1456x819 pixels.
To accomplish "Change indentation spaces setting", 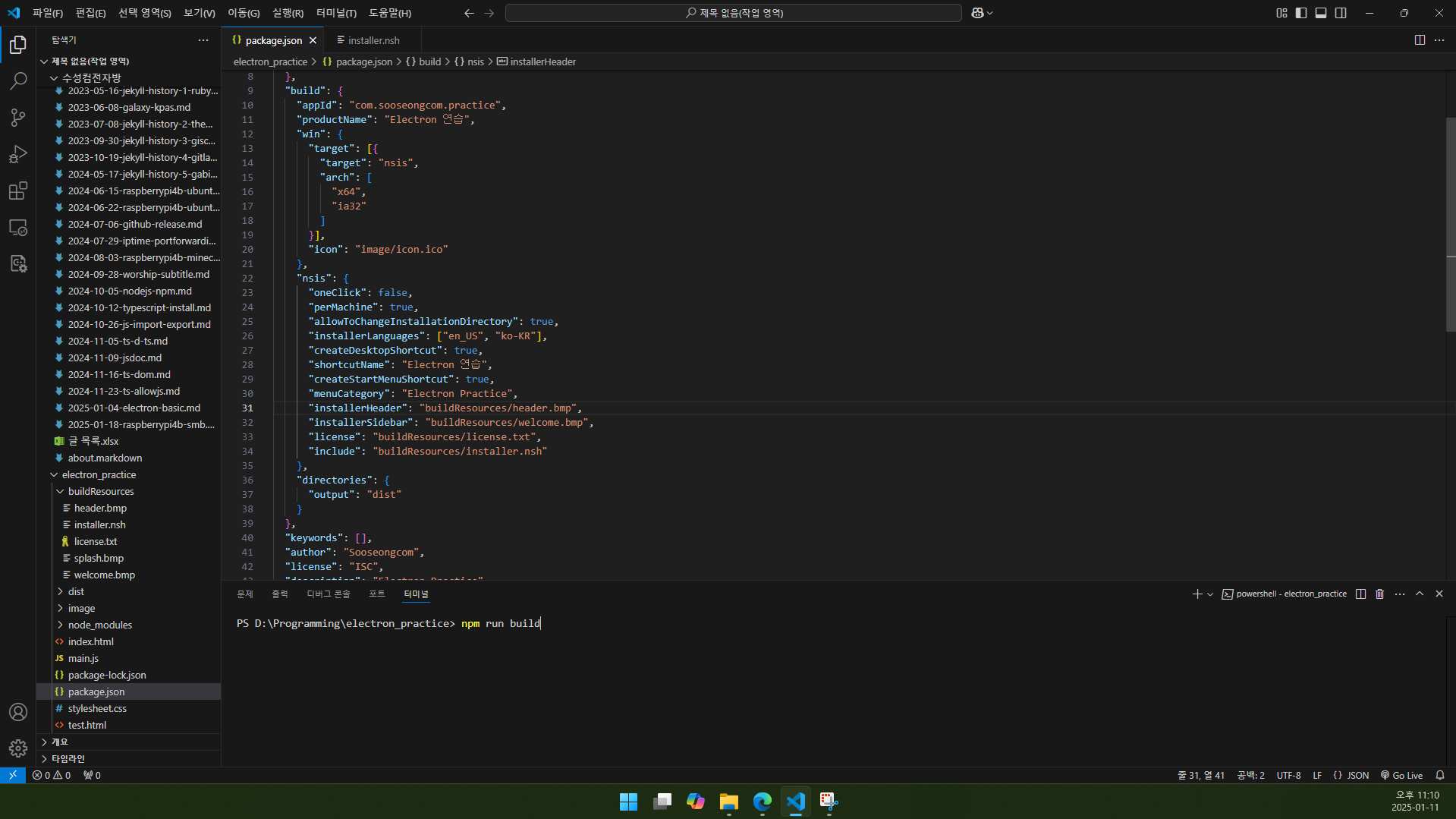I will click(1250, 775).
